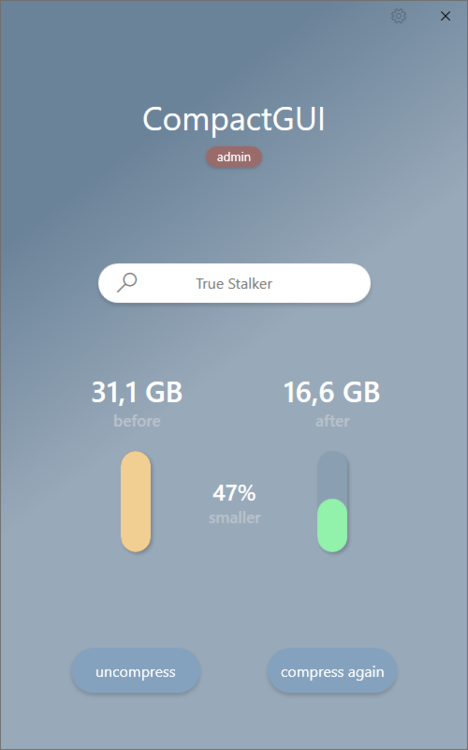Click the green after-size bar
468x750 pixels.
pyautogui.click(x=332, y=525)
